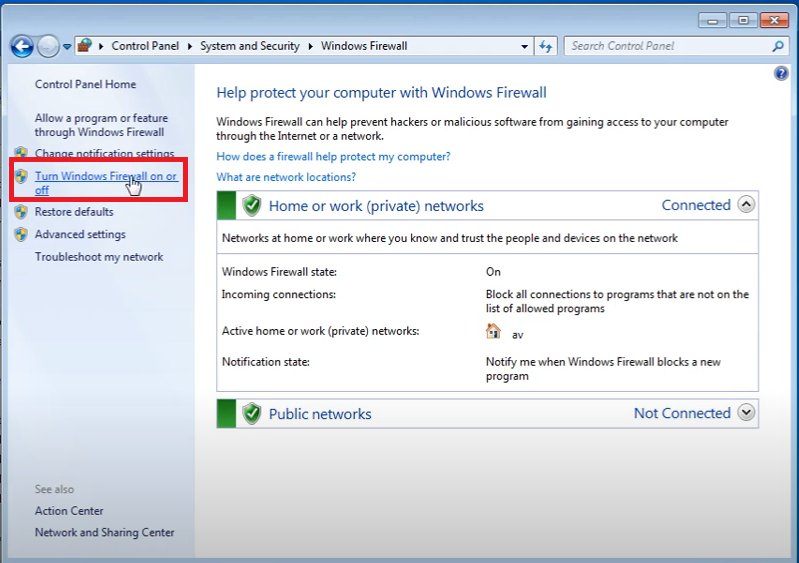Screen dimensions: 799x563
Task: Click the shield icon beside Restore defaults
Action: pyautogui.click(x=21, y=212)
